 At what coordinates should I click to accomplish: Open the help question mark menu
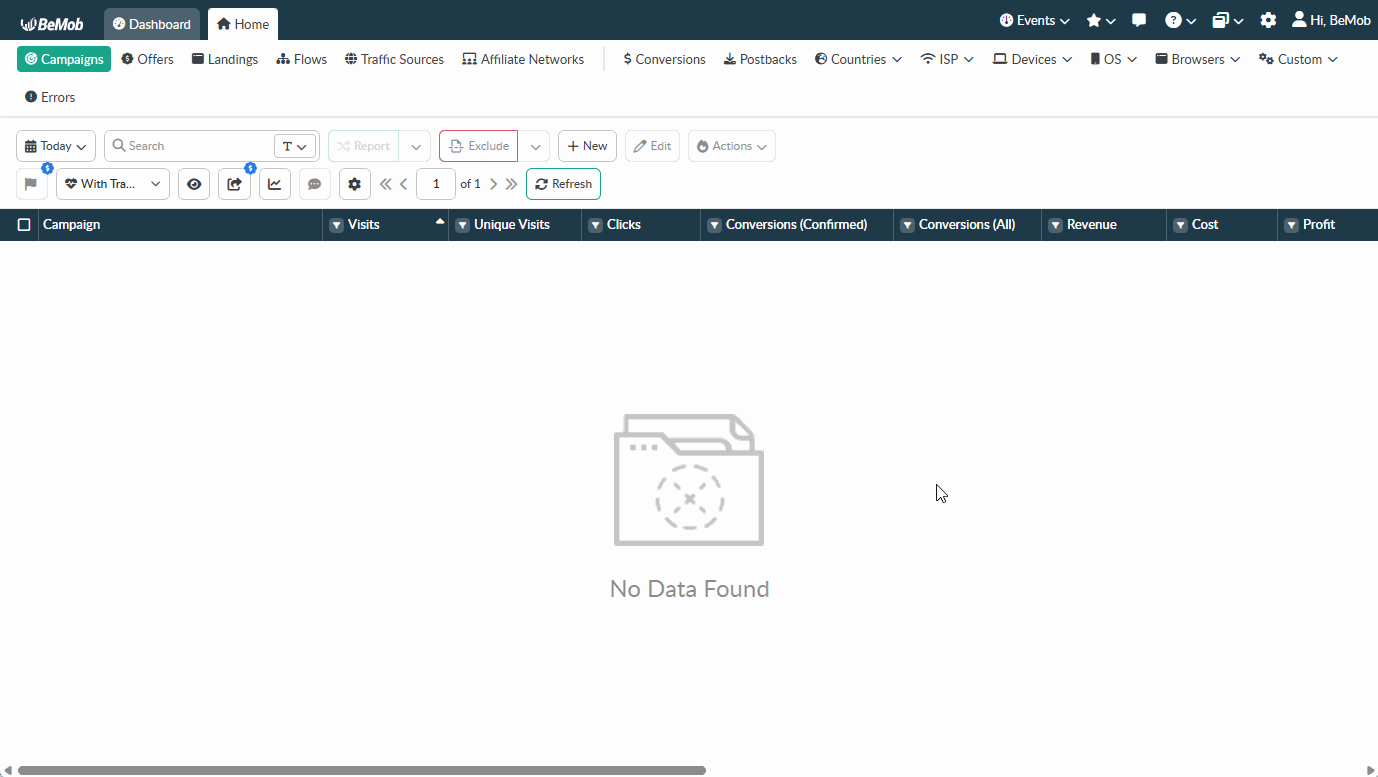(x=1180, y=21)
